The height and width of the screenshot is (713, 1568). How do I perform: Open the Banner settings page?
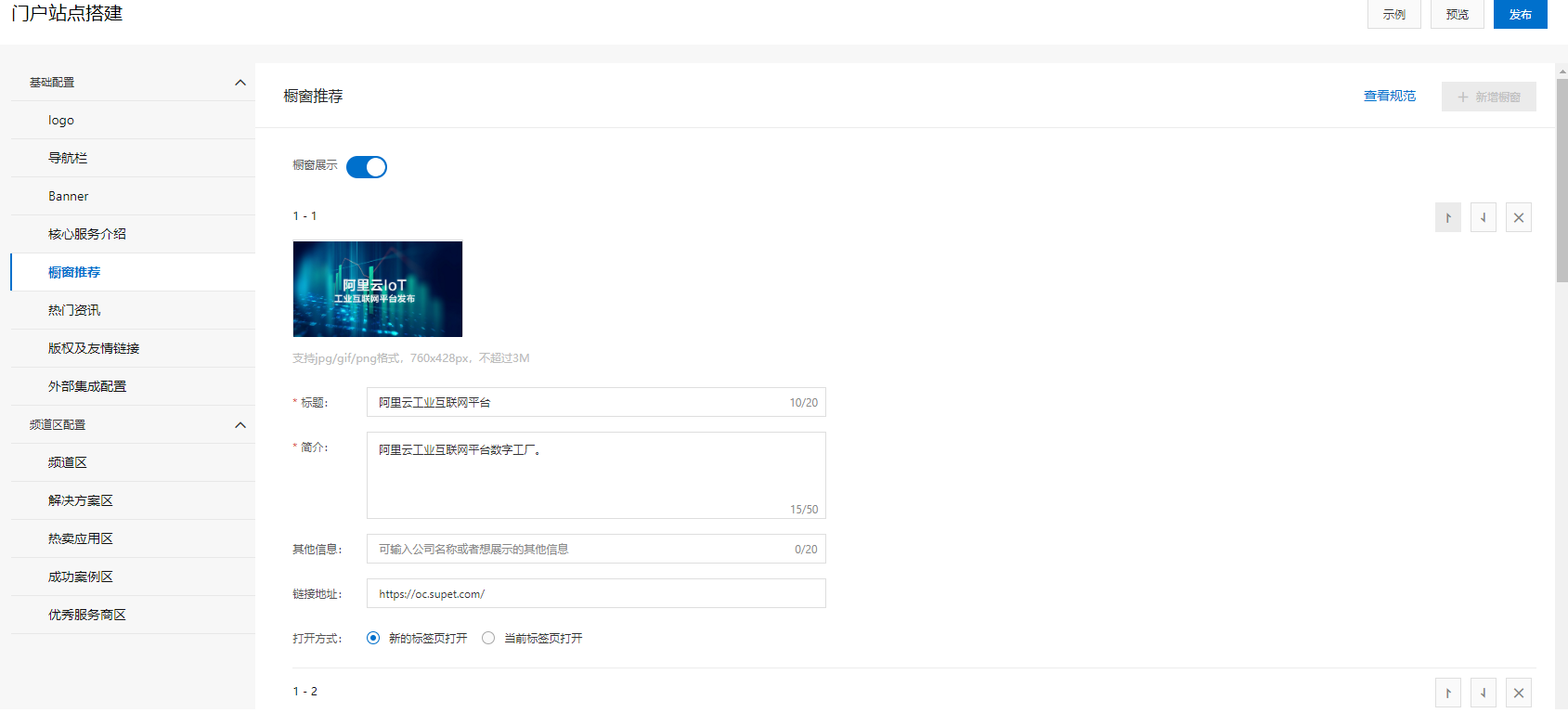pos(133,196)
